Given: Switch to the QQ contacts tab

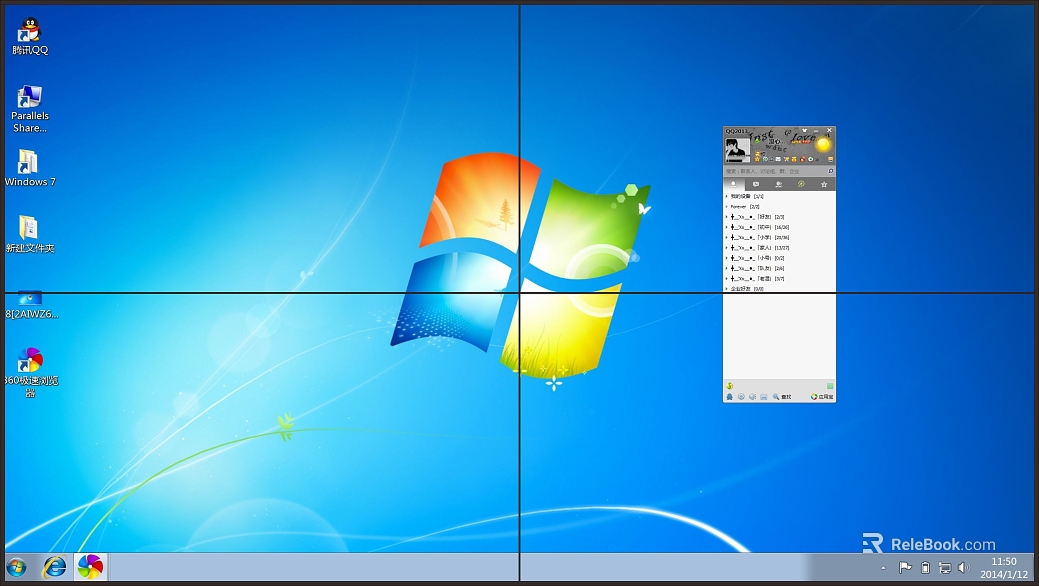Looking at the screenshot, I should click(x=734, y=184).
